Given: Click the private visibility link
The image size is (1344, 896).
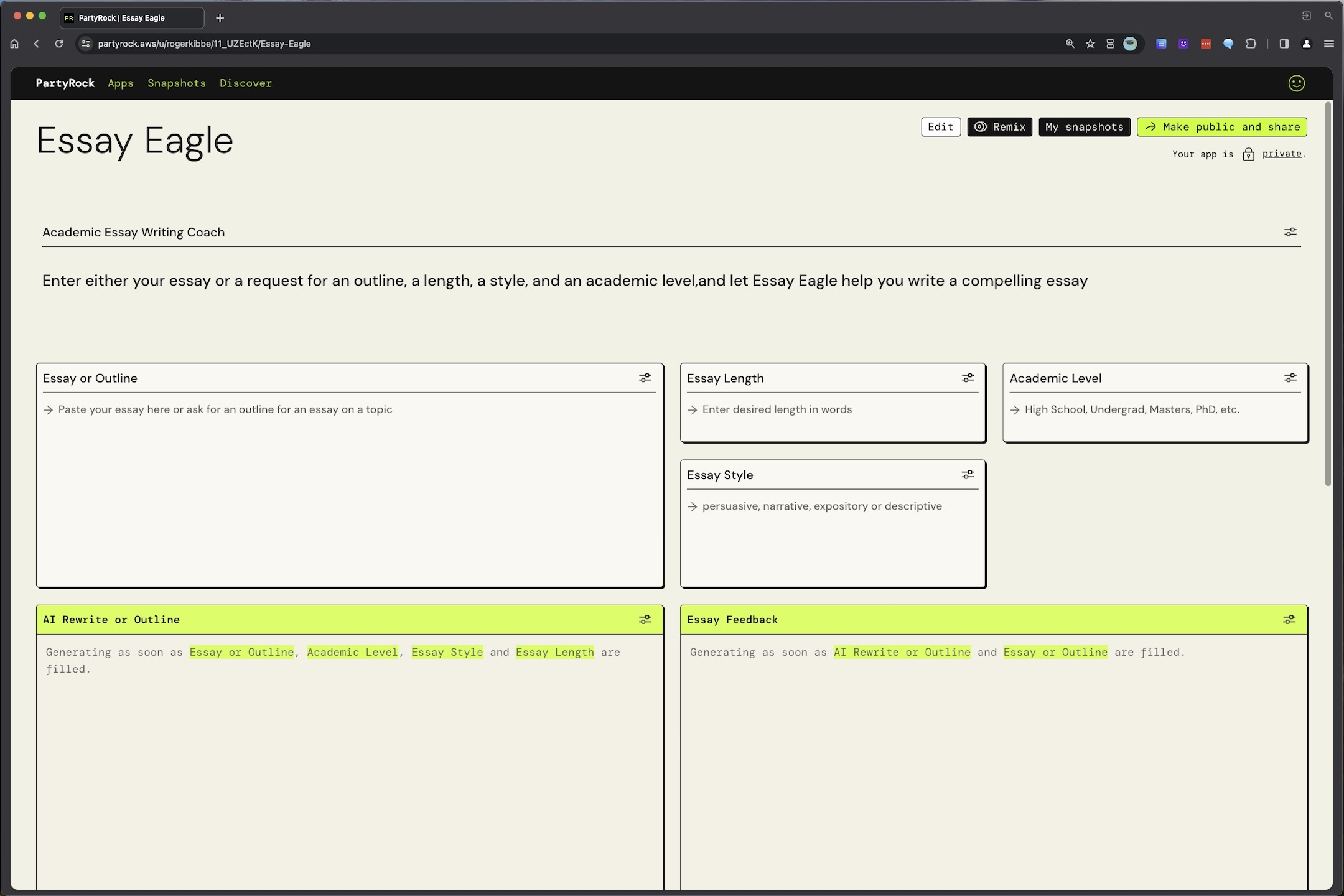Looking at the screenshot, I should (x=1281, y=154).
